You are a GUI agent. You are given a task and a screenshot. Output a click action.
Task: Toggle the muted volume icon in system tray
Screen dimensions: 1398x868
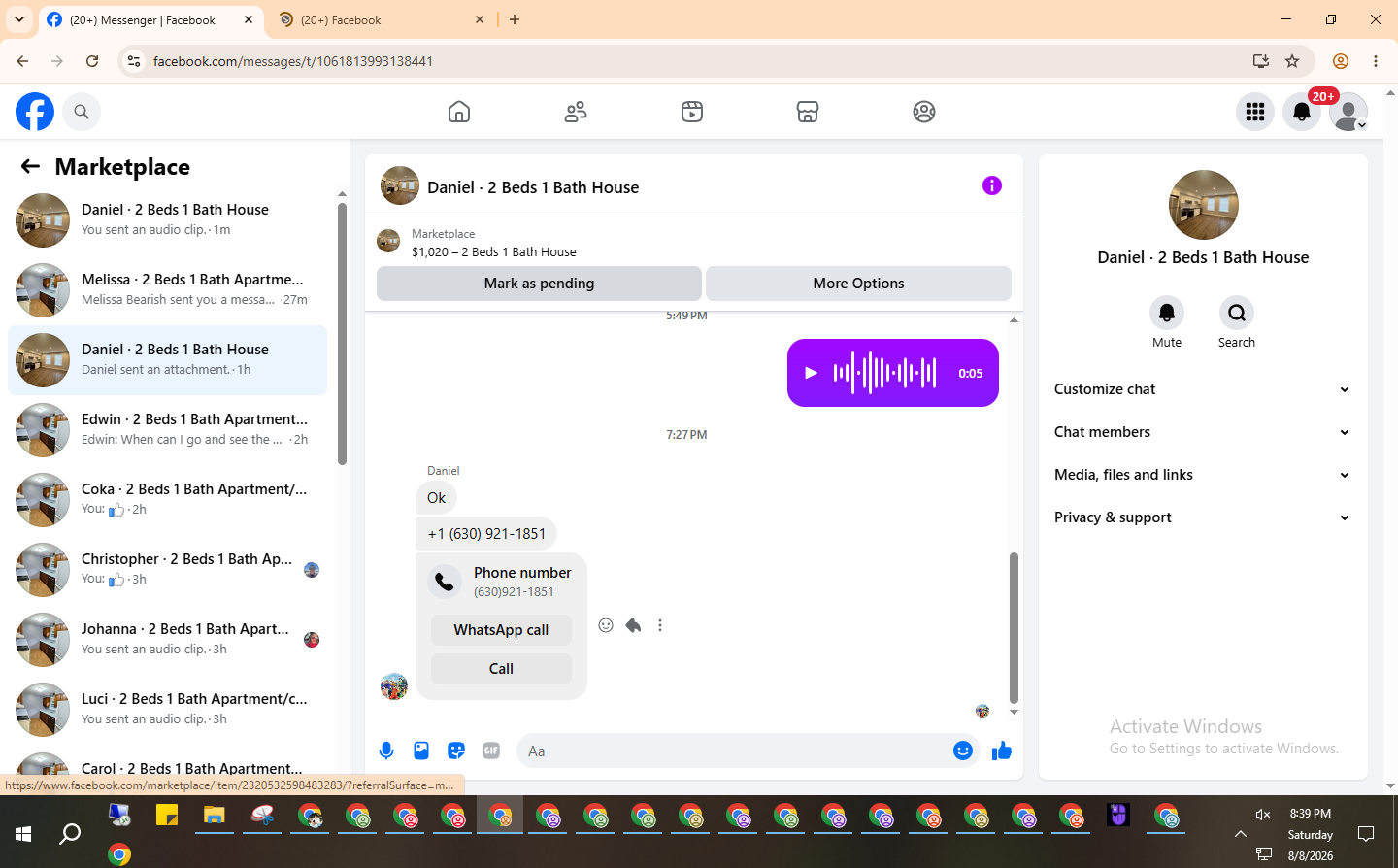[x=1263, y=815]
